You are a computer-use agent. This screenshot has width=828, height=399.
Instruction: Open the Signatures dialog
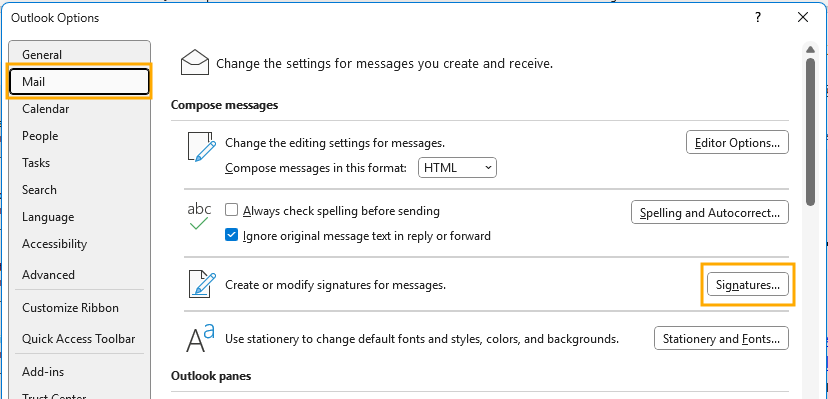pyautogui.click(x=748, y=284)
